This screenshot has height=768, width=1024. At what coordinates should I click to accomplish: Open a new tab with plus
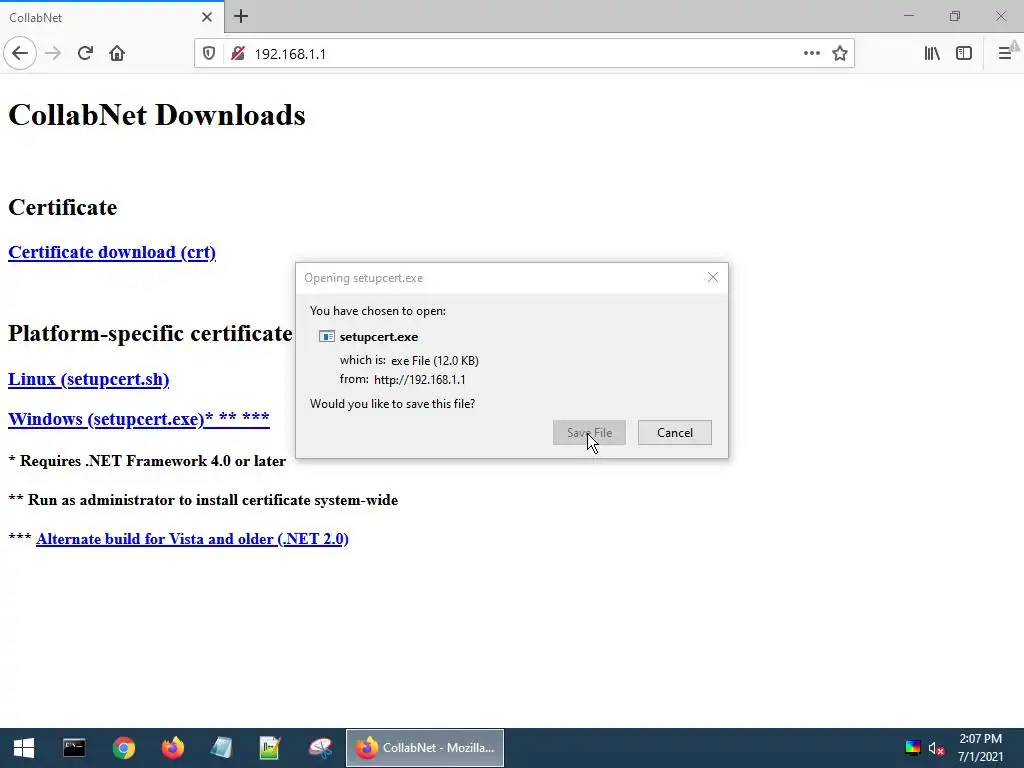click(241, 16)
